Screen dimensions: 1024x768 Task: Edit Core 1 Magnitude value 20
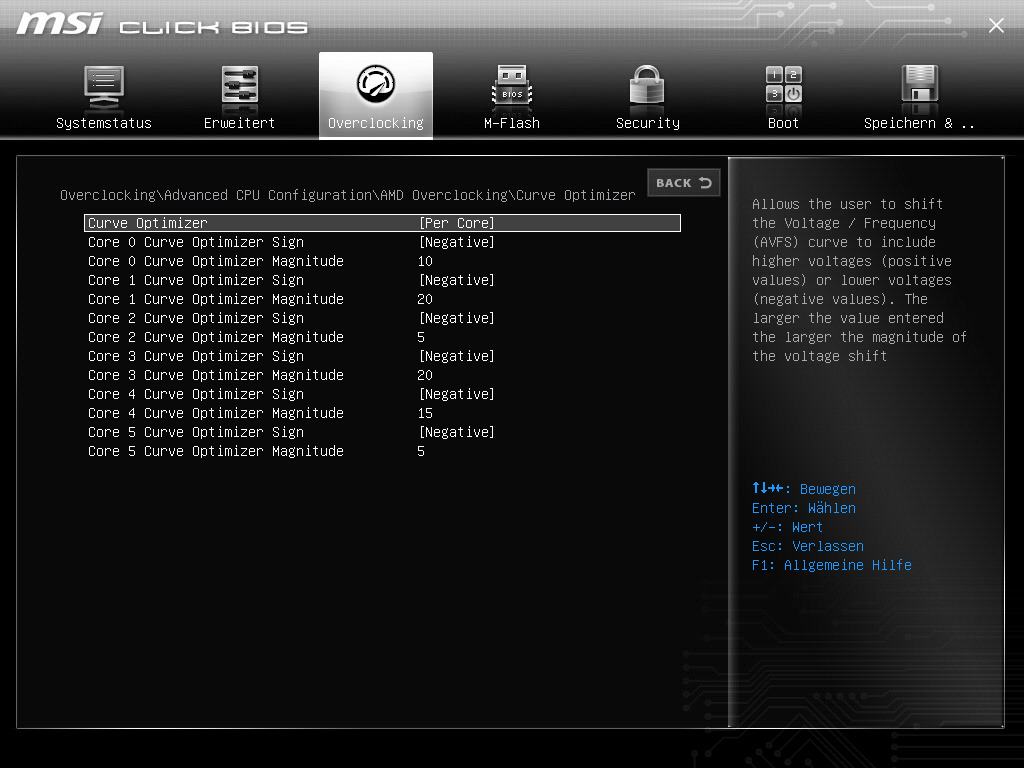tap(425, 299)
